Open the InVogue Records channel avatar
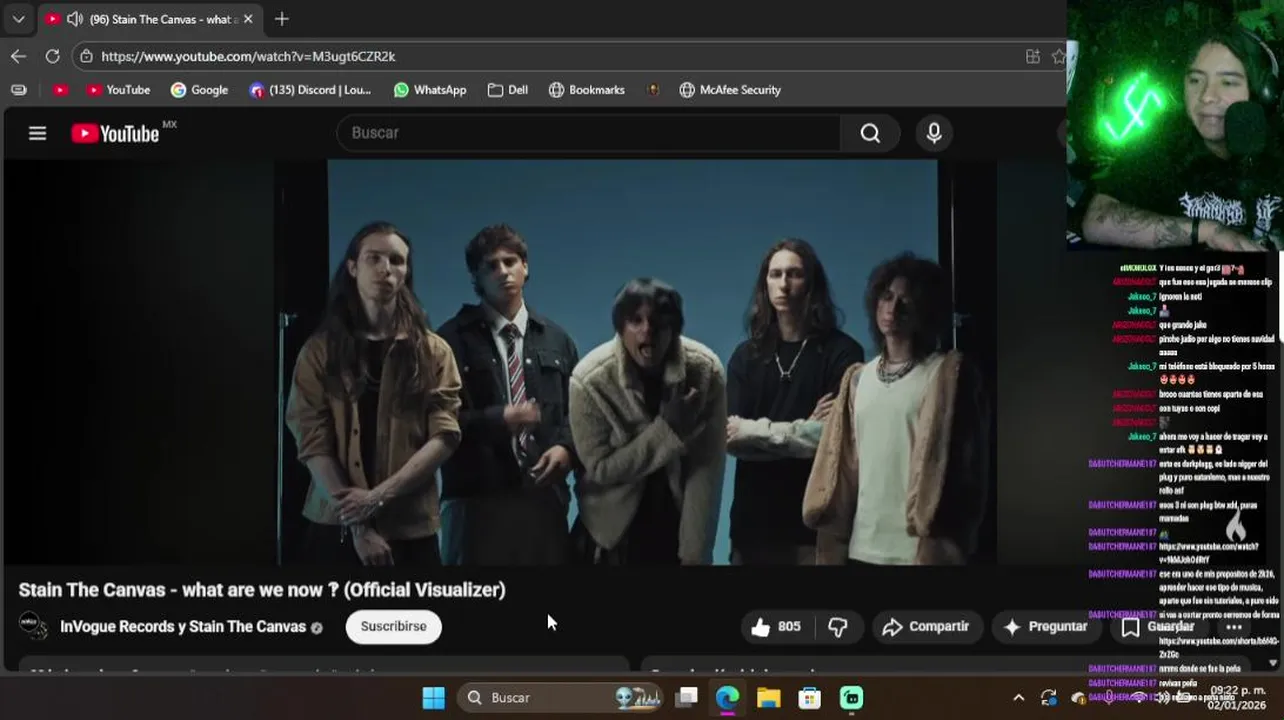The image size is (1284, 720). click(33, 626)
